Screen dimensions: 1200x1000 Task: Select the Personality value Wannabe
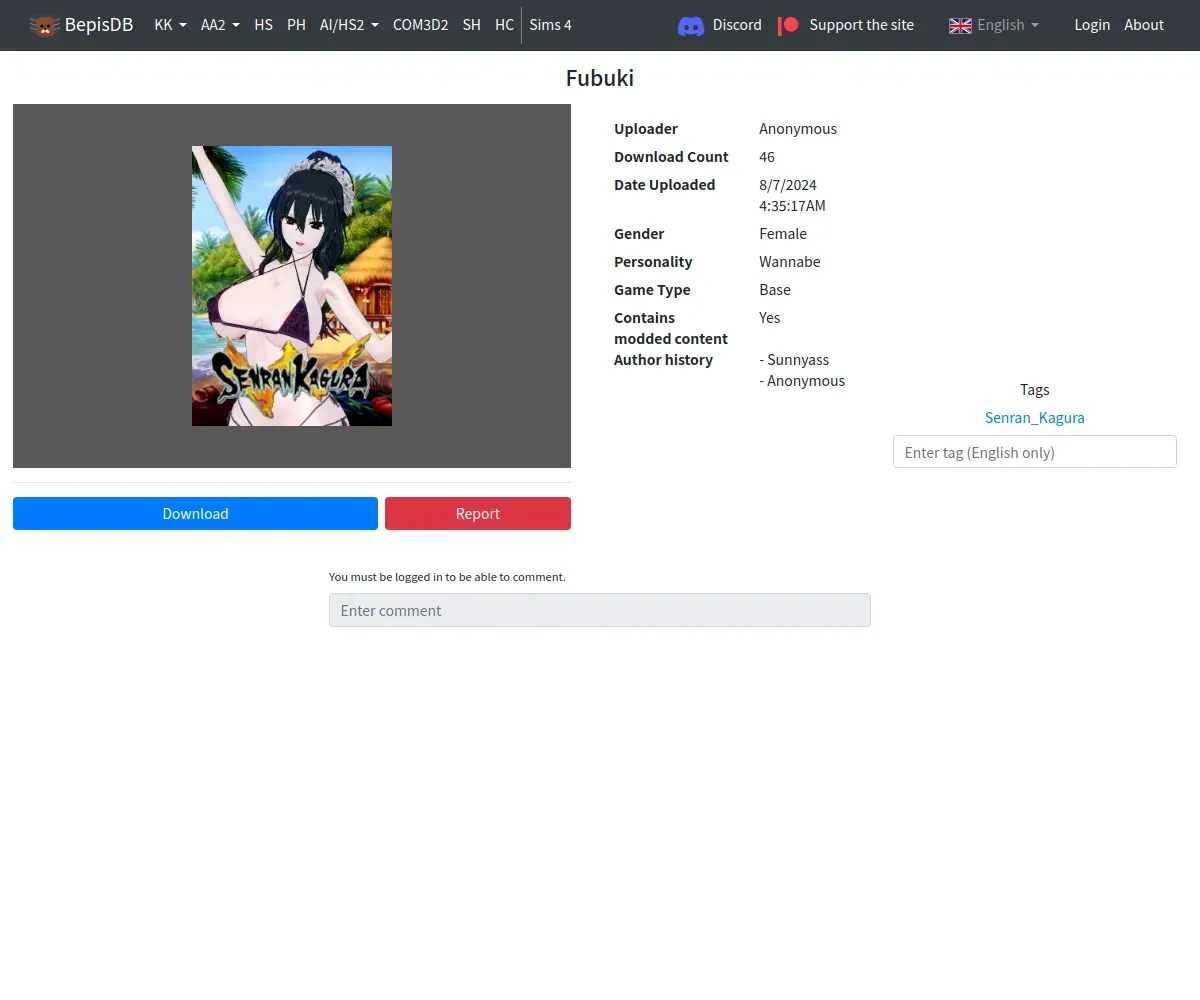(x=790, y=262)
